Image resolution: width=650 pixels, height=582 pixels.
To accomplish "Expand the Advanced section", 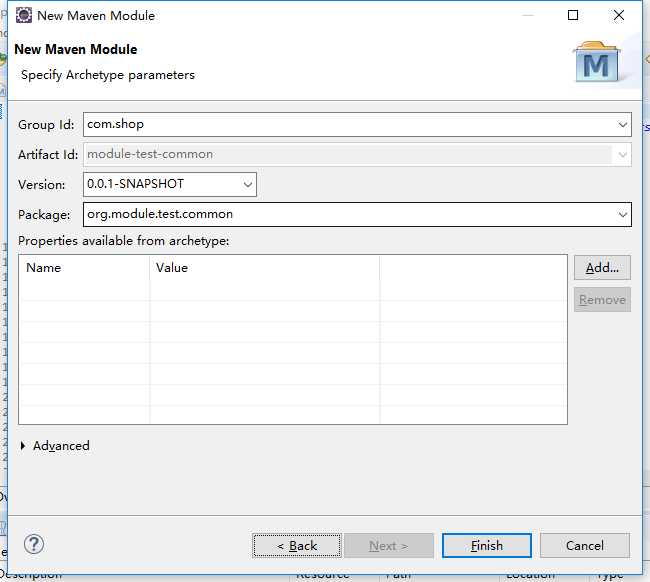I will coord(55,446).
